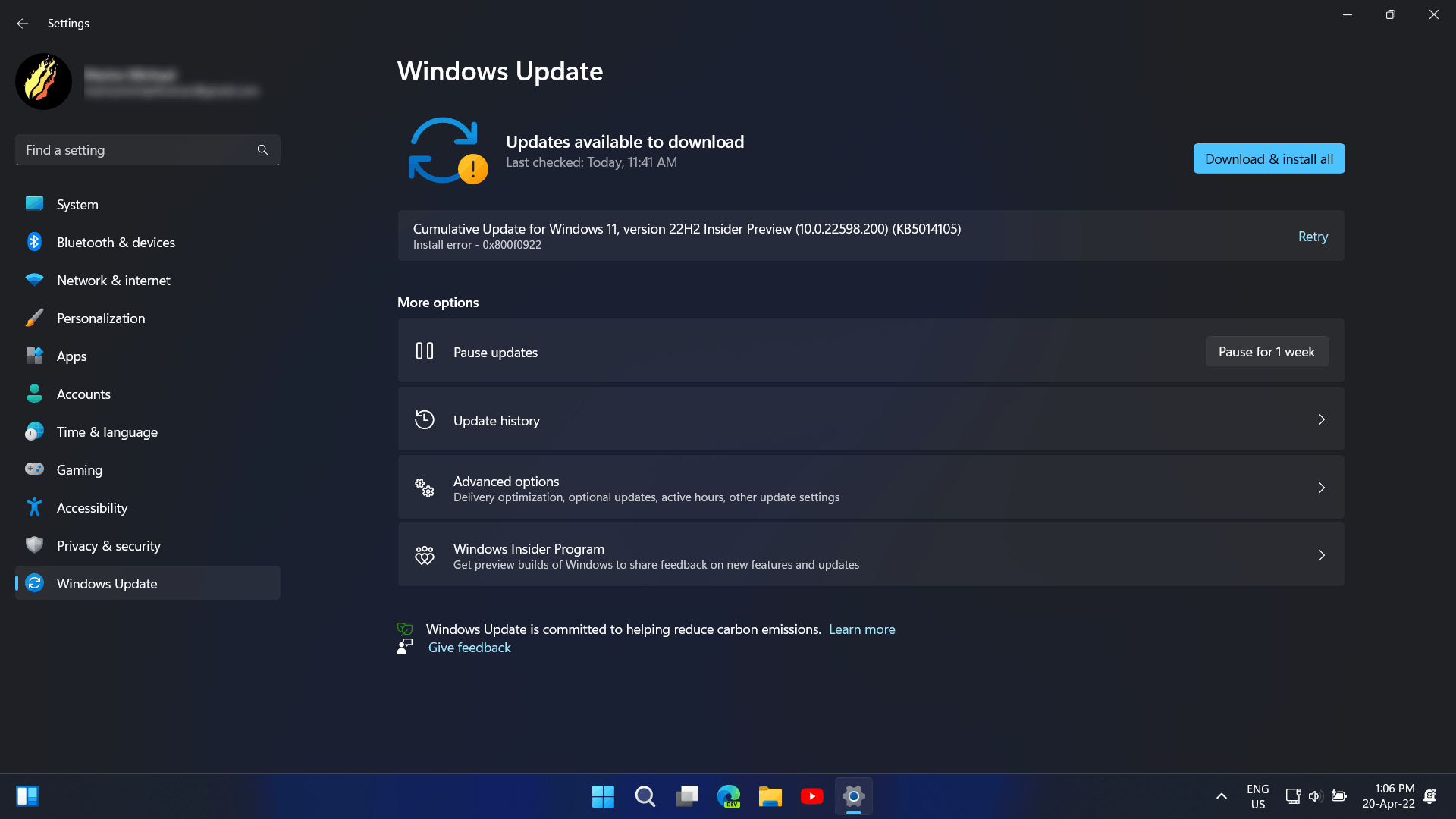The height and width of the screenshot is (819, 1456).
Task: Open System settings category
Action: 147,204
